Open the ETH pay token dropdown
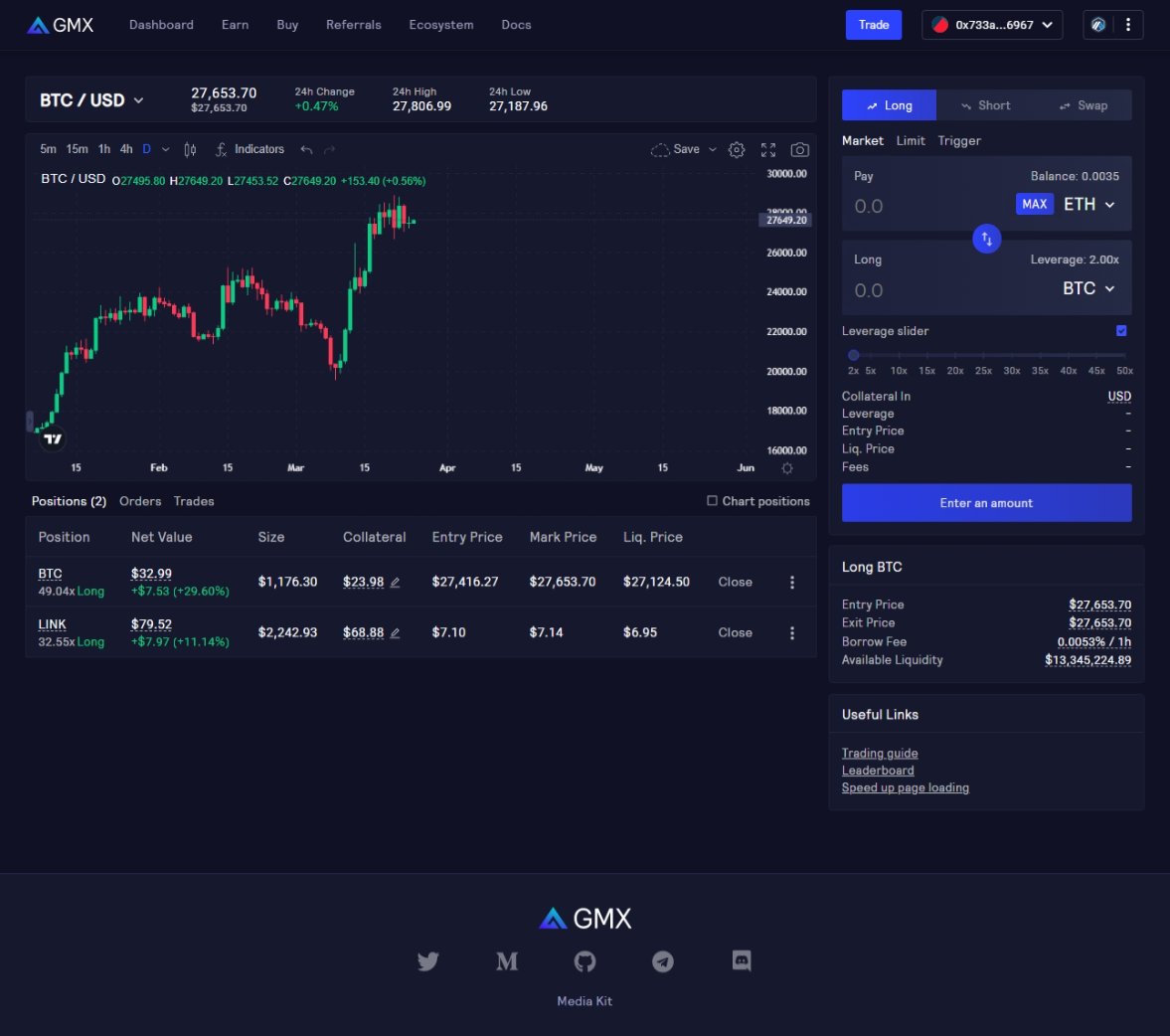The image size is (1170, 1036). point(1088,204)
